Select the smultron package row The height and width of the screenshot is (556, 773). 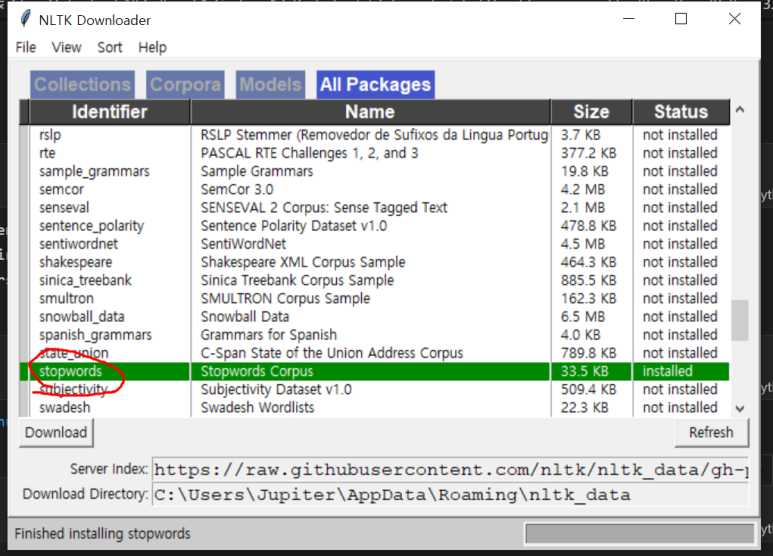(375, 299)
